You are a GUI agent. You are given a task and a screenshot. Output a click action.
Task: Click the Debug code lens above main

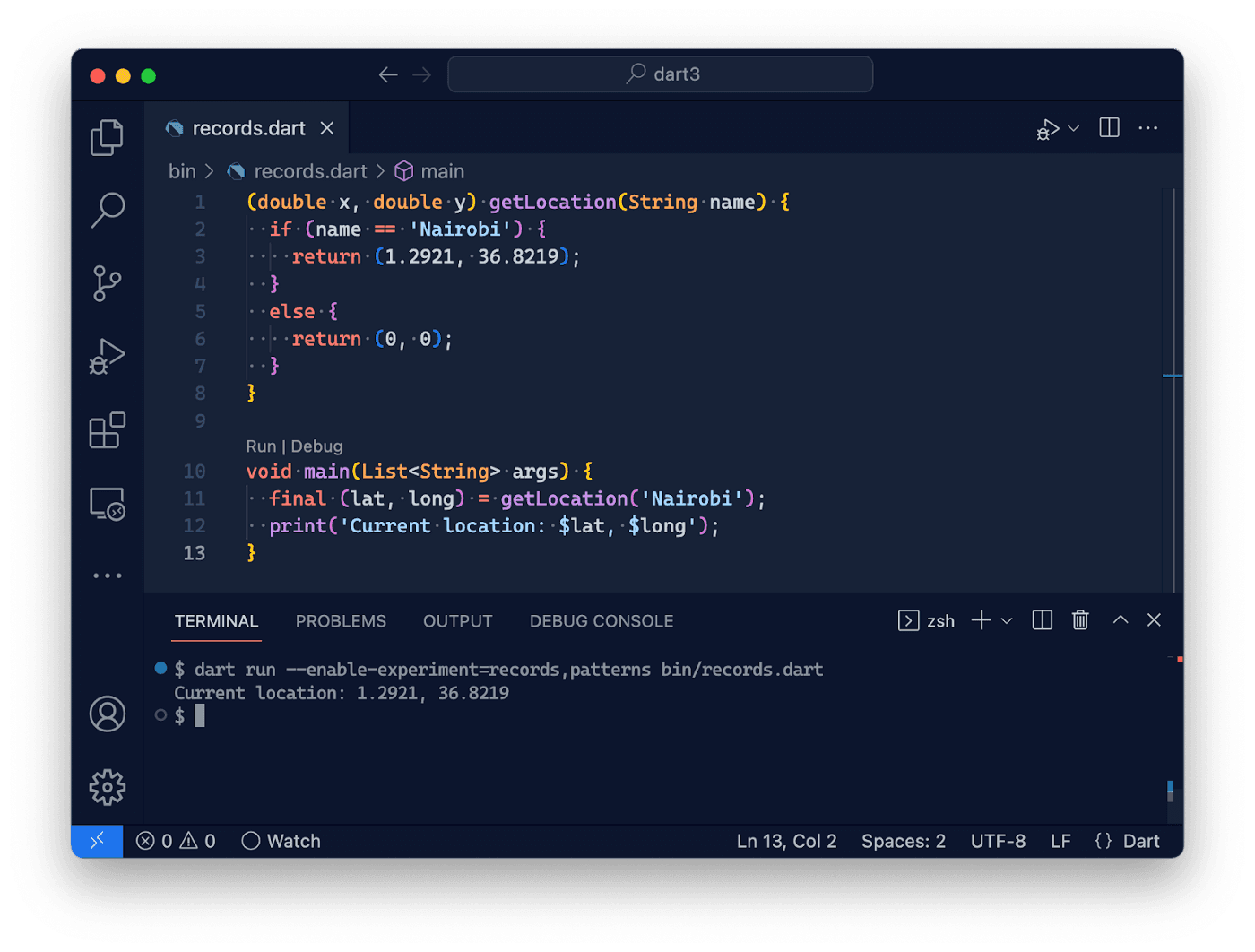click(319, 446)
